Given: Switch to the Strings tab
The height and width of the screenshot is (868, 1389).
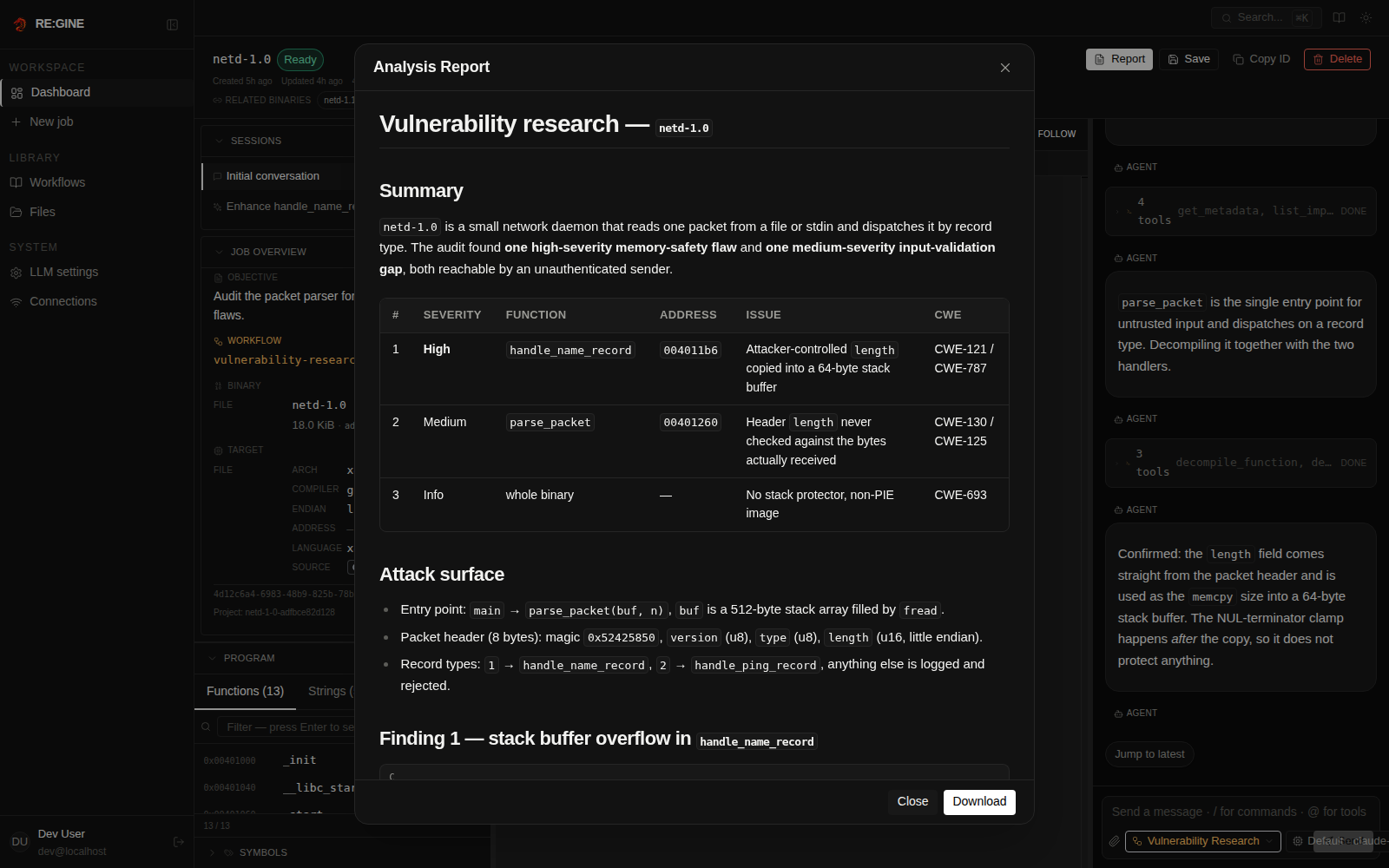Looking at the screenshot, I should coord(330,691).
